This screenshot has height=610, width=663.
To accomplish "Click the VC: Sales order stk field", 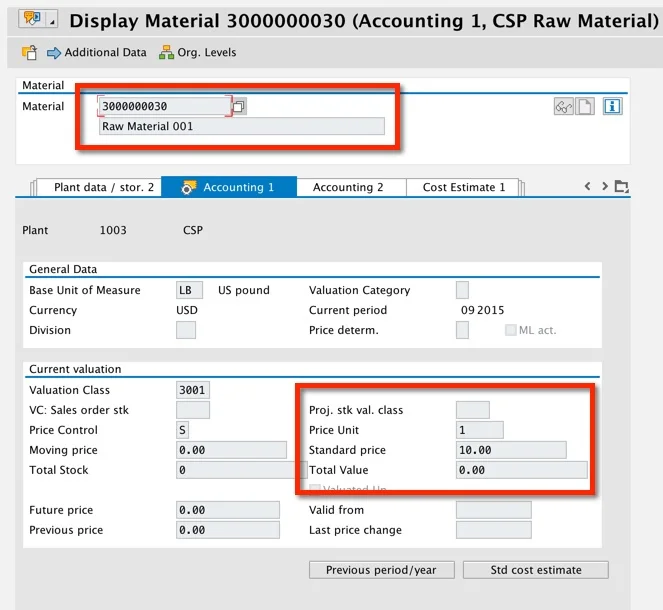I will click(x=193, y=410).
